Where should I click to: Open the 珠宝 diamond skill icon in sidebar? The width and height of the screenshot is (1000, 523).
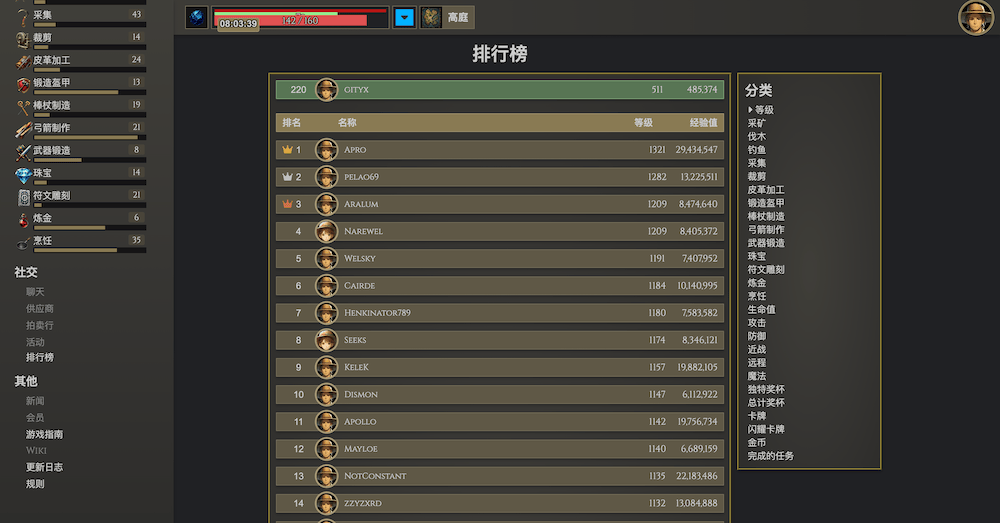click(23, 173)
